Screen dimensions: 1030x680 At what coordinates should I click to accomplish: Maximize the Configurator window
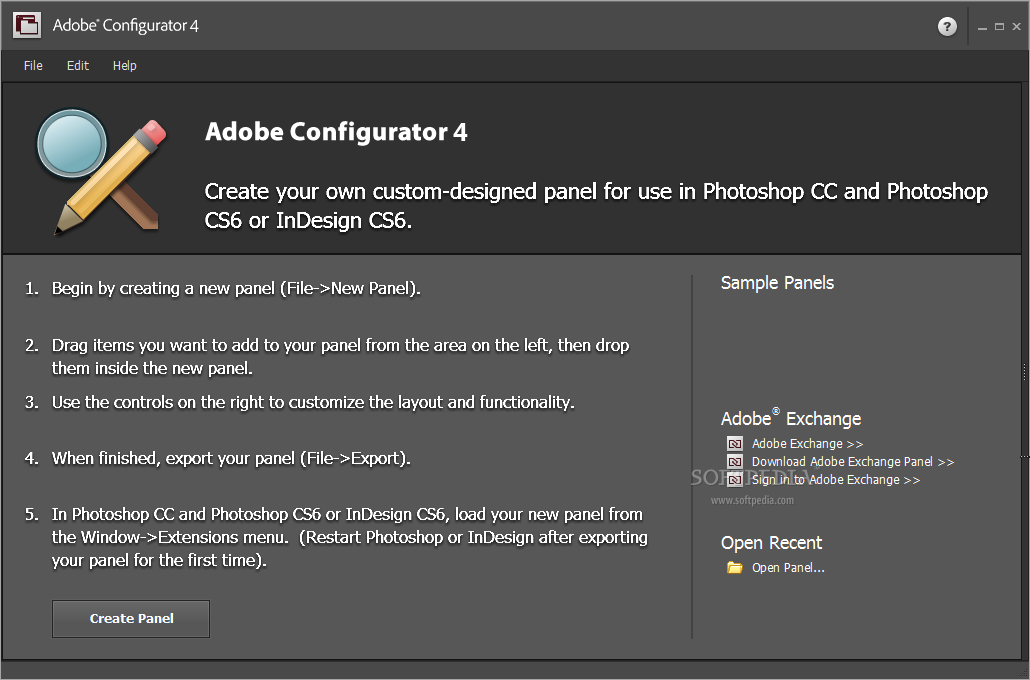[999, 27]
